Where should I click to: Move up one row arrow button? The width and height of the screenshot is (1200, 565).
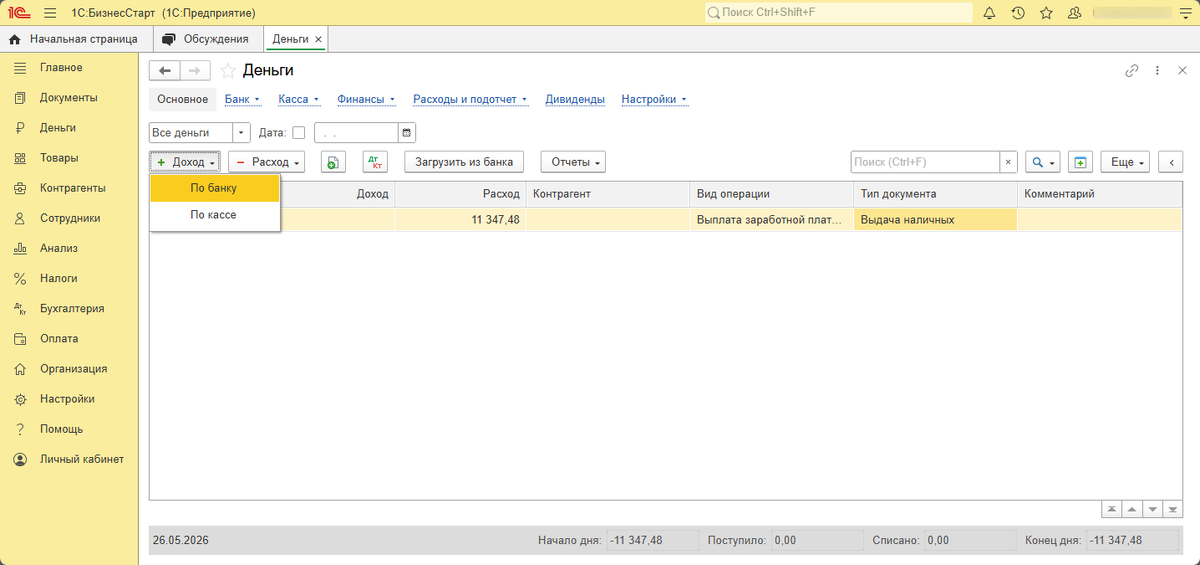point(1132,509)
